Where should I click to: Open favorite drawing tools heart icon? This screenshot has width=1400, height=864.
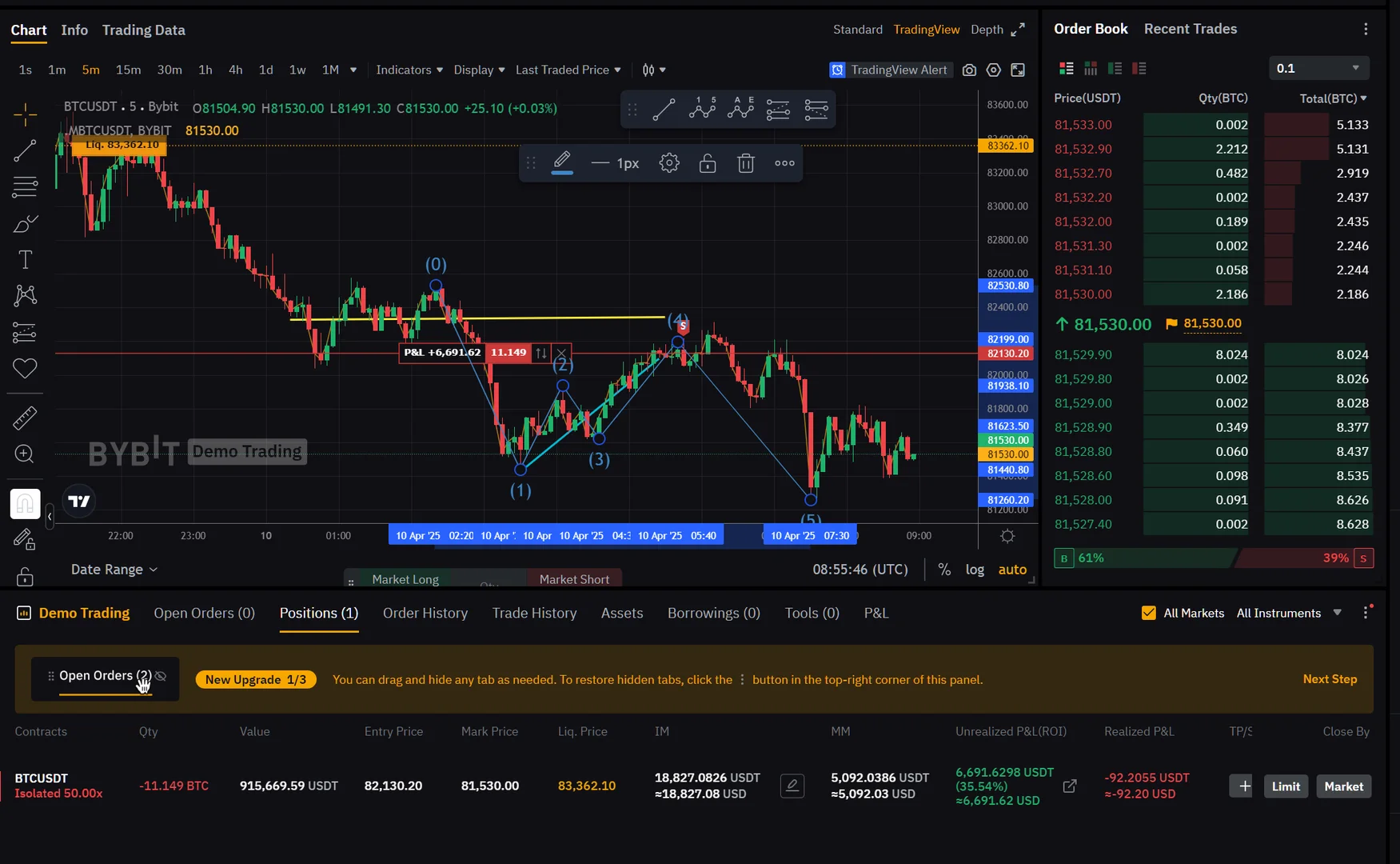25,368
